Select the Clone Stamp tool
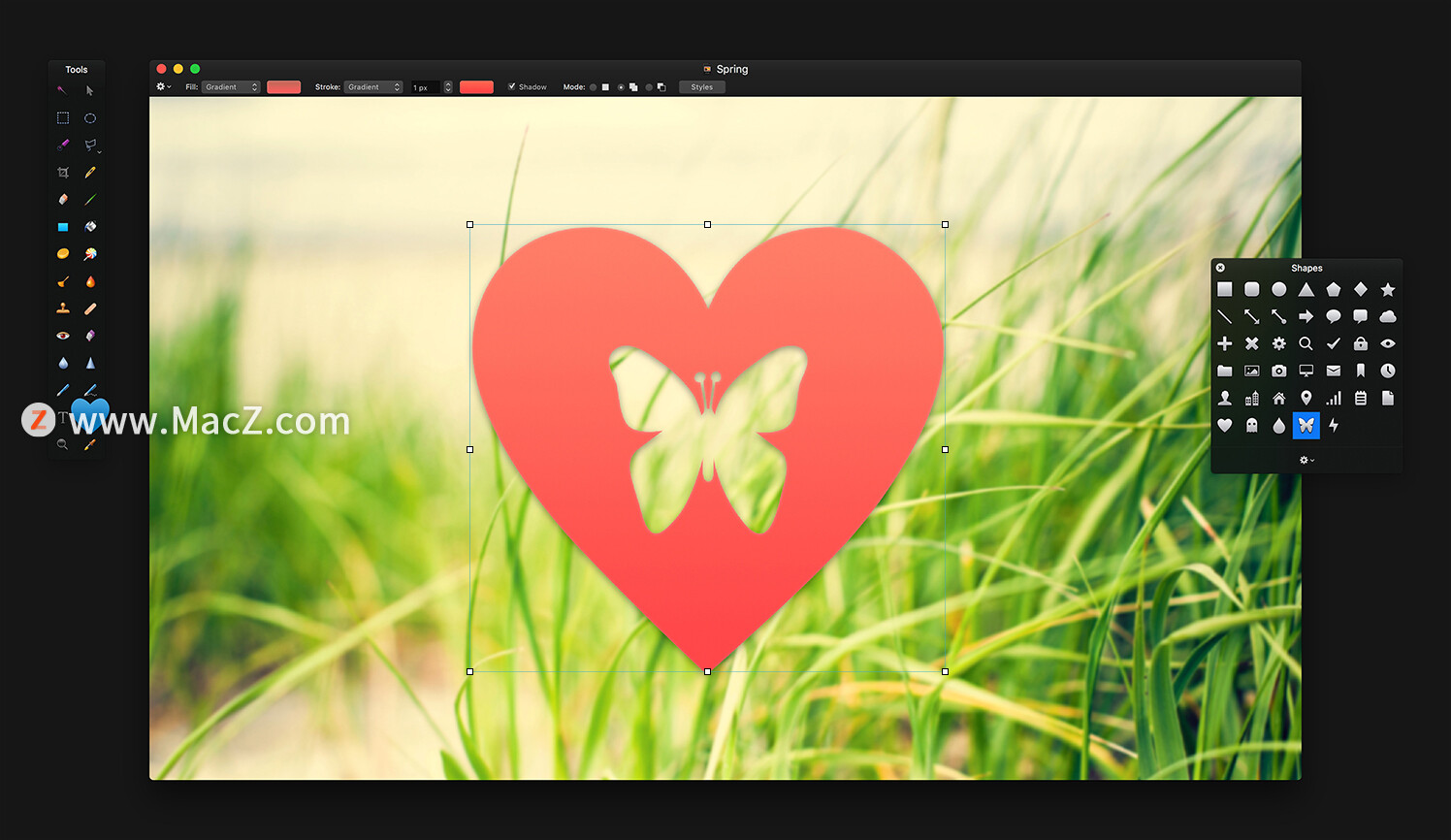 pos(63,308)
